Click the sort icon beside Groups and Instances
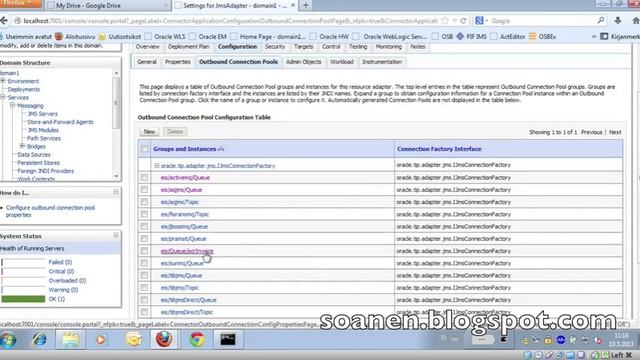This screenshot has width=640, height=360. pos(221,149)
